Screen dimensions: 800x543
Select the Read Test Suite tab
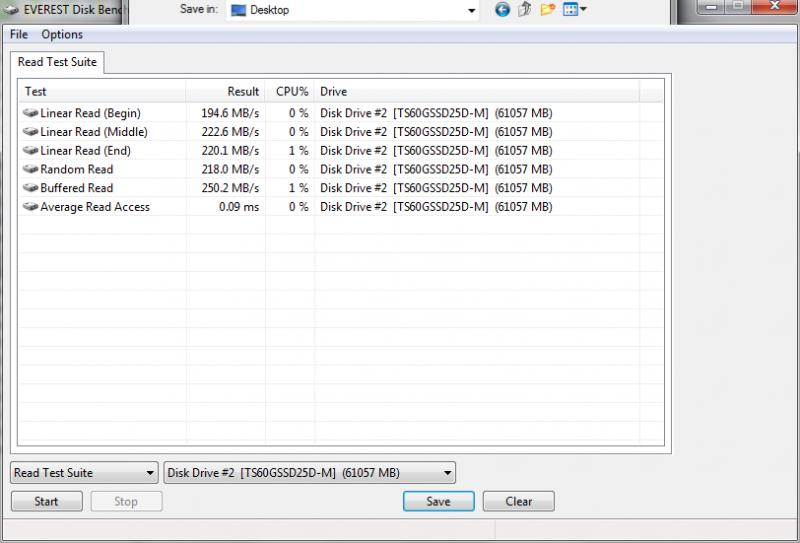(57, 62)
